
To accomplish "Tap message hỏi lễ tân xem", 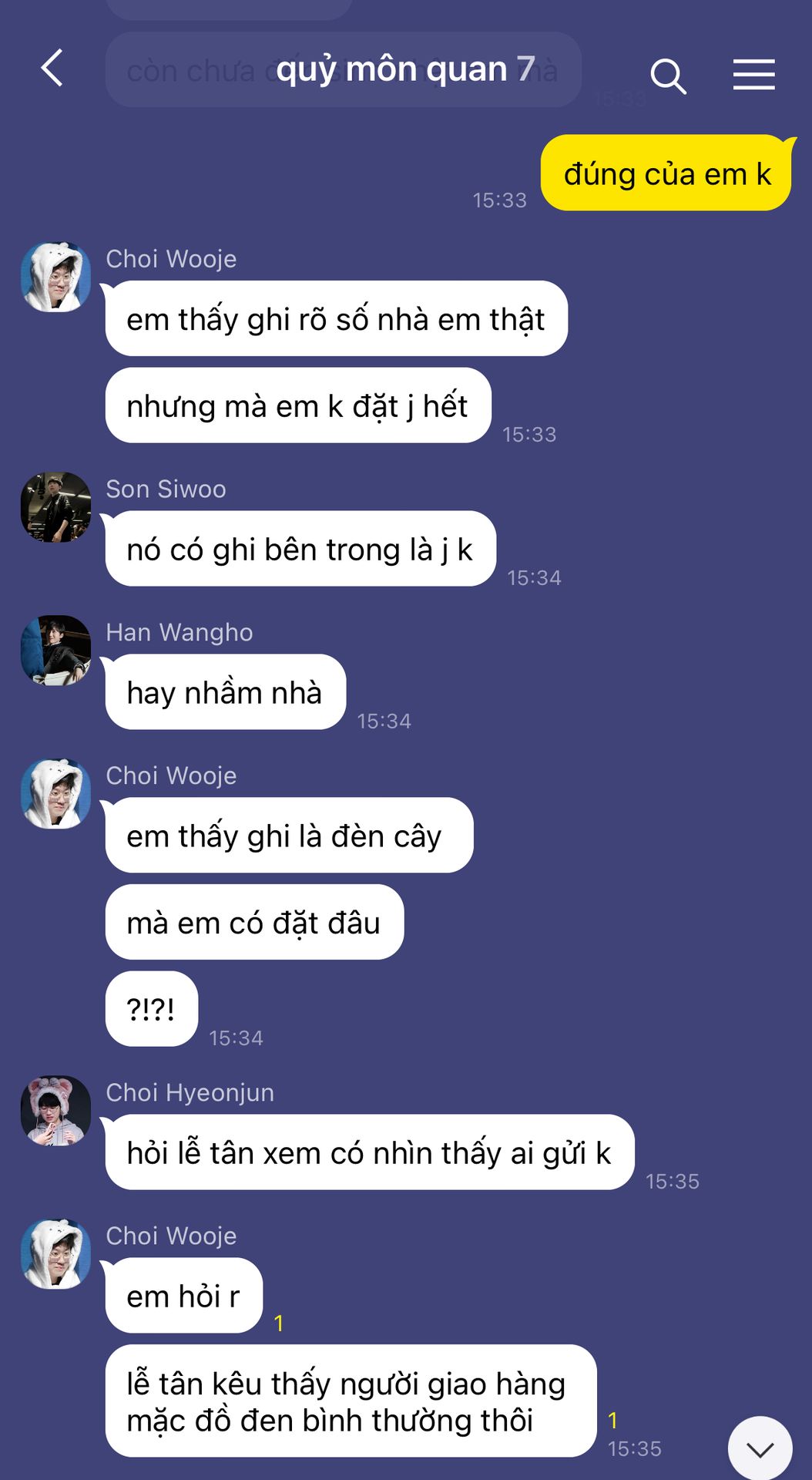I will point(370,1152).
